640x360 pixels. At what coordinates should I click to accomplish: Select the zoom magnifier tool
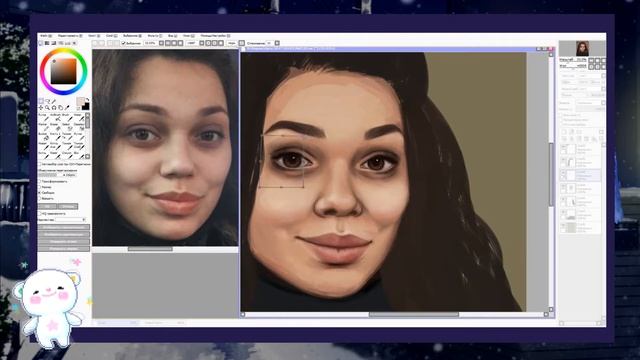coord(47,107)
